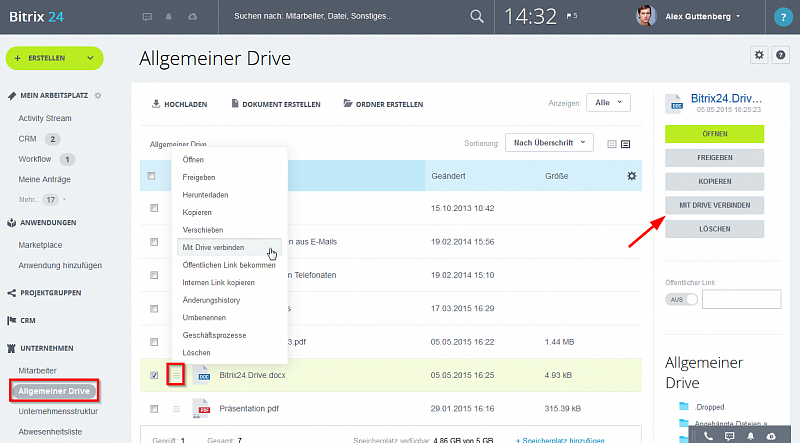800x443 pixels.
Task: Click Dokument erstellen button
Action: click(276, 104)
